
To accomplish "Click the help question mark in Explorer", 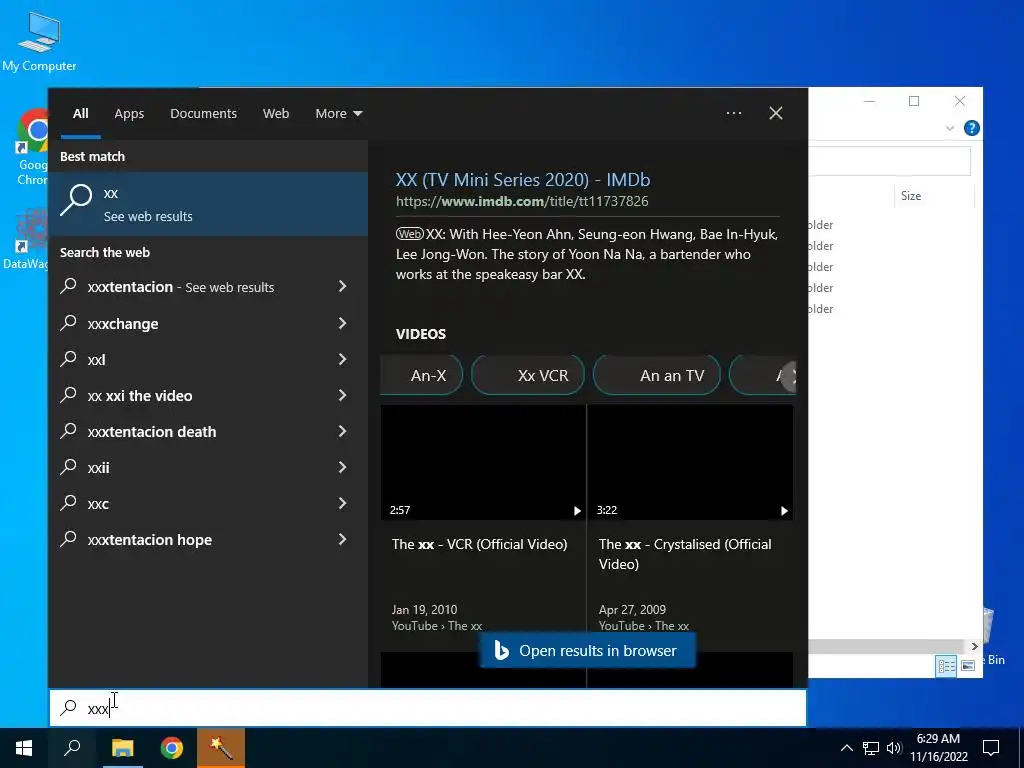I will pyautogui.click(x=972, y=128).
